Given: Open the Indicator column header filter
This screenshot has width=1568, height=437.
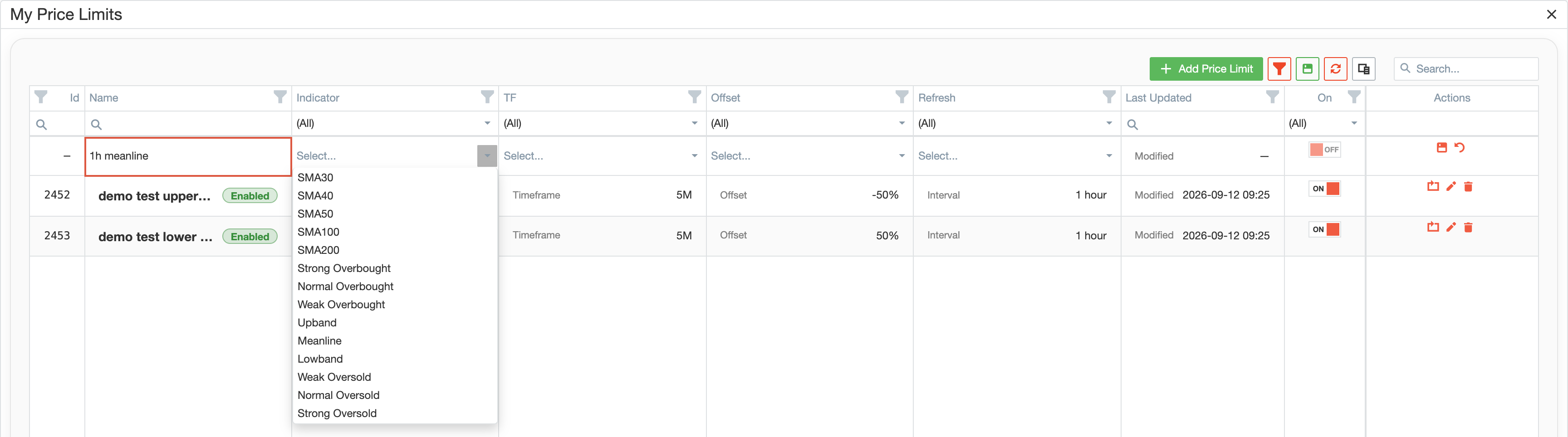Looking at the screenshot, I should pos(488,97).
